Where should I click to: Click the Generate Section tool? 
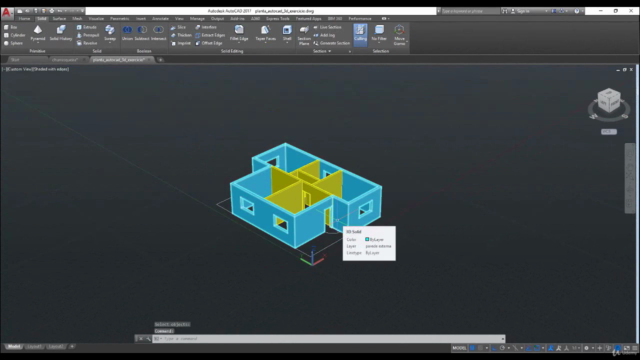pyautogui.click(x=332, y=43)
